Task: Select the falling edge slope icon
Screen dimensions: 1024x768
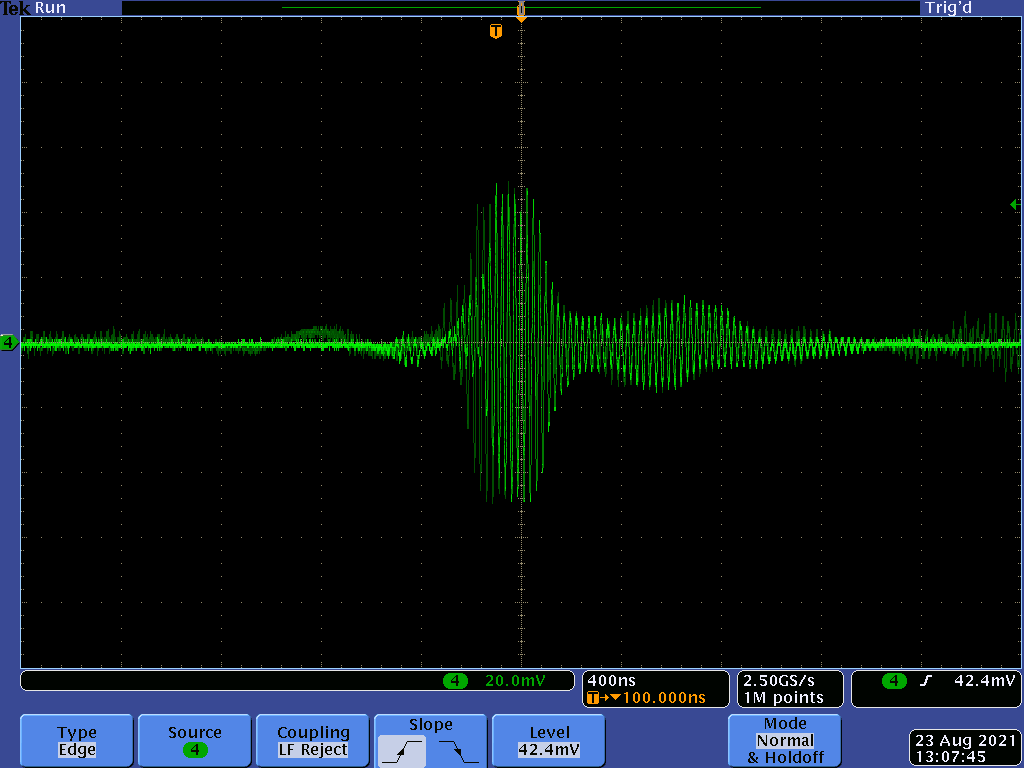Action: 458,749
